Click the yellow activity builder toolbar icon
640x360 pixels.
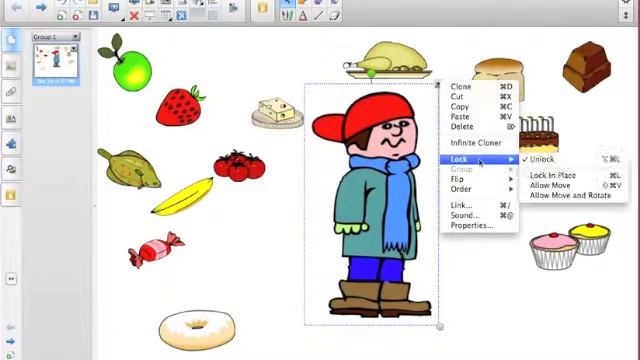pyautogui.click(x=262, y=8)
